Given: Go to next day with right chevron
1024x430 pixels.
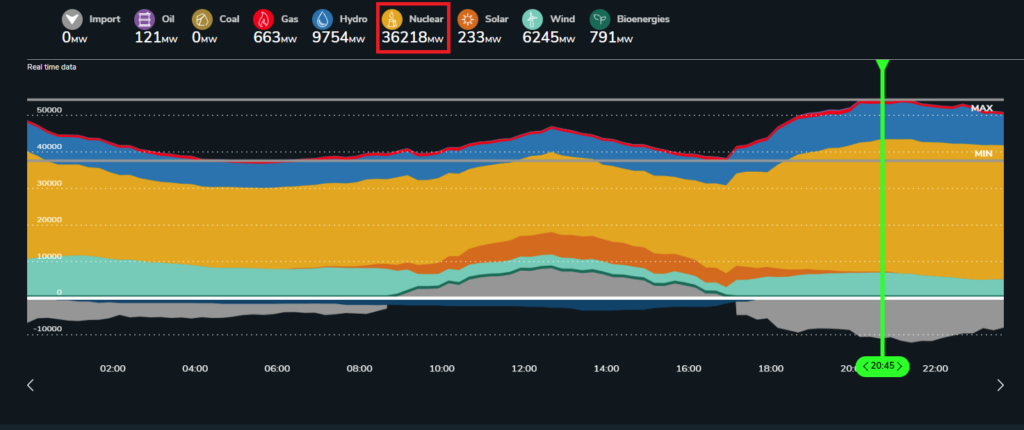Looking at the screenshot, I should tap(1000, 385).
